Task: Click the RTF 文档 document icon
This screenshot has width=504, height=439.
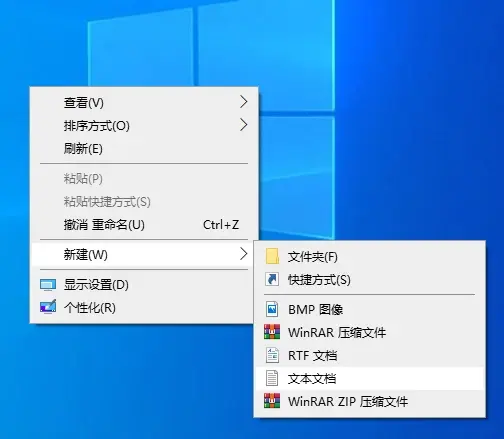Action: (272, 355)
